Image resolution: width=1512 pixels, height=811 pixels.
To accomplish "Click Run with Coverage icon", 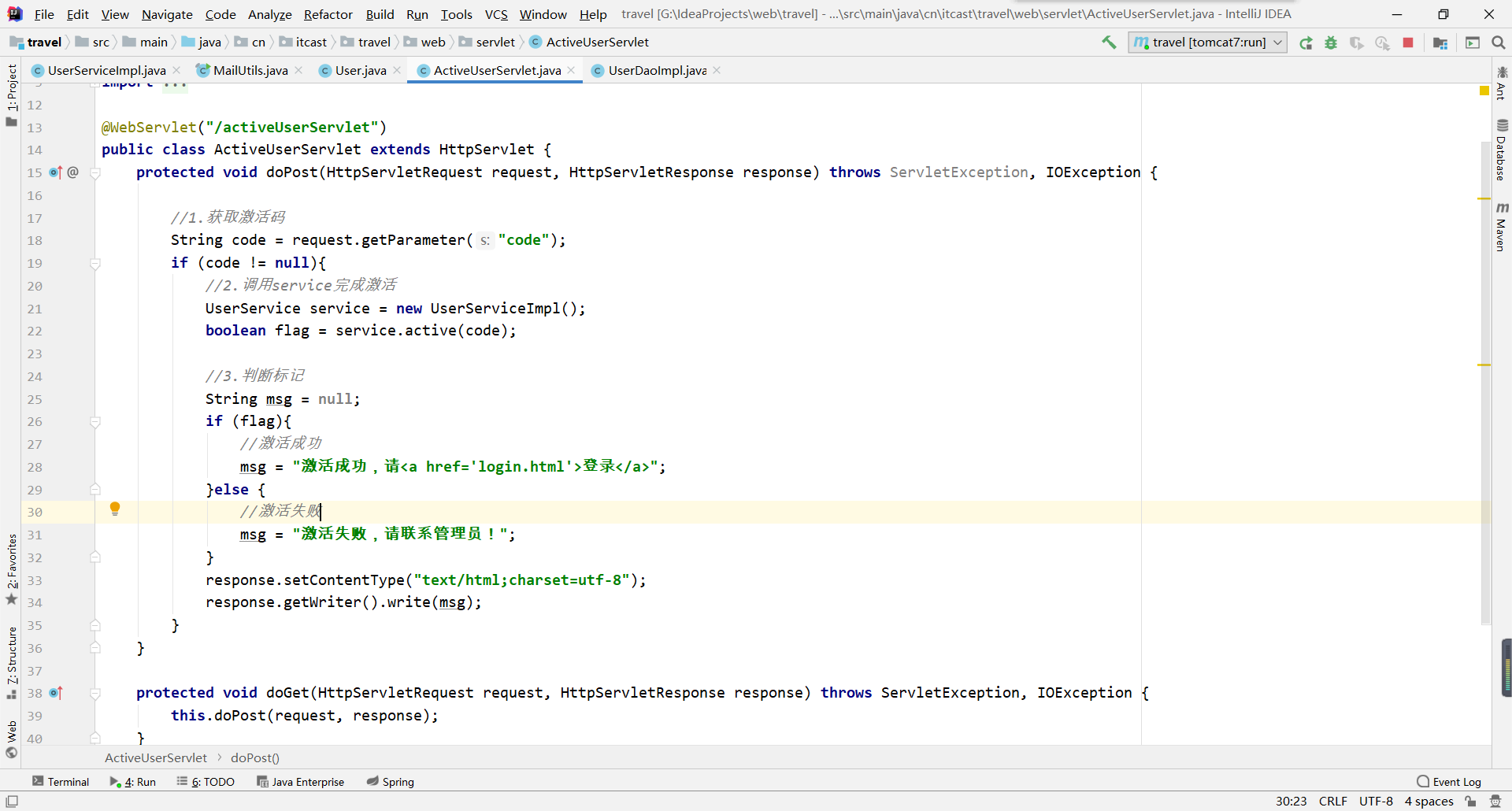I will pyautogui.click(x=1356, y=43).
